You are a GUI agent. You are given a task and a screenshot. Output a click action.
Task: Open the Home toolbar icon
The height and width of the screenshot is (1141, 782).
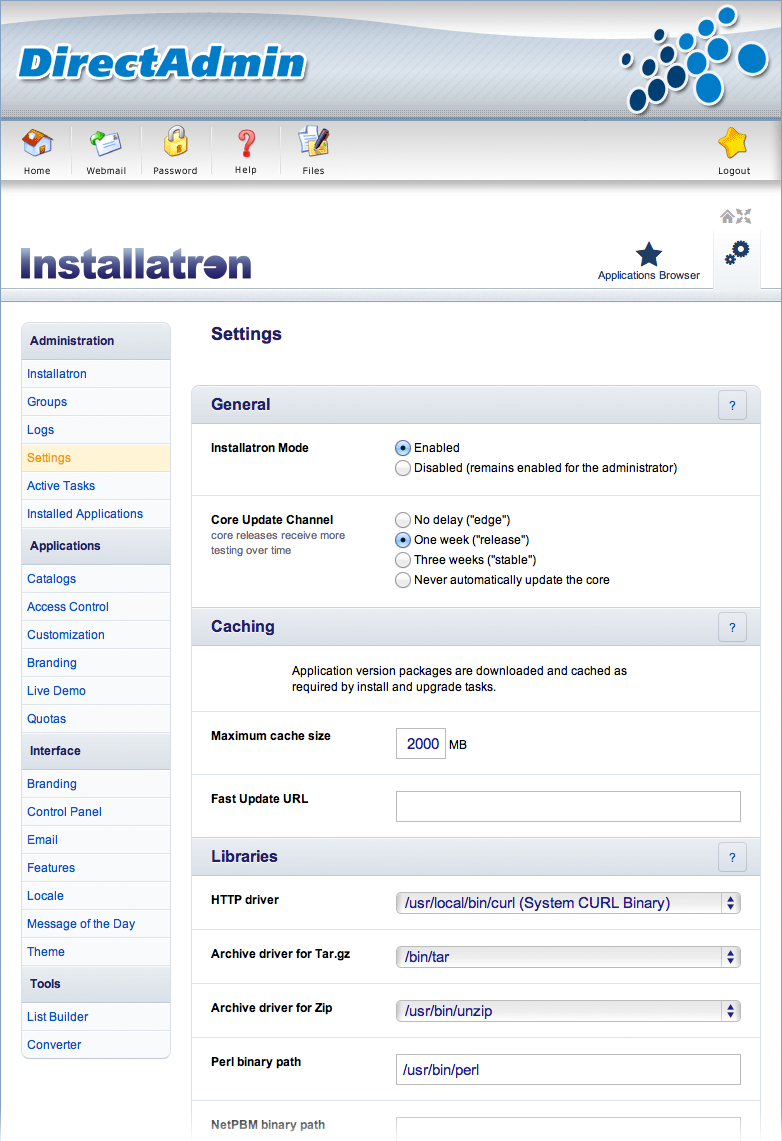[37, 143]
